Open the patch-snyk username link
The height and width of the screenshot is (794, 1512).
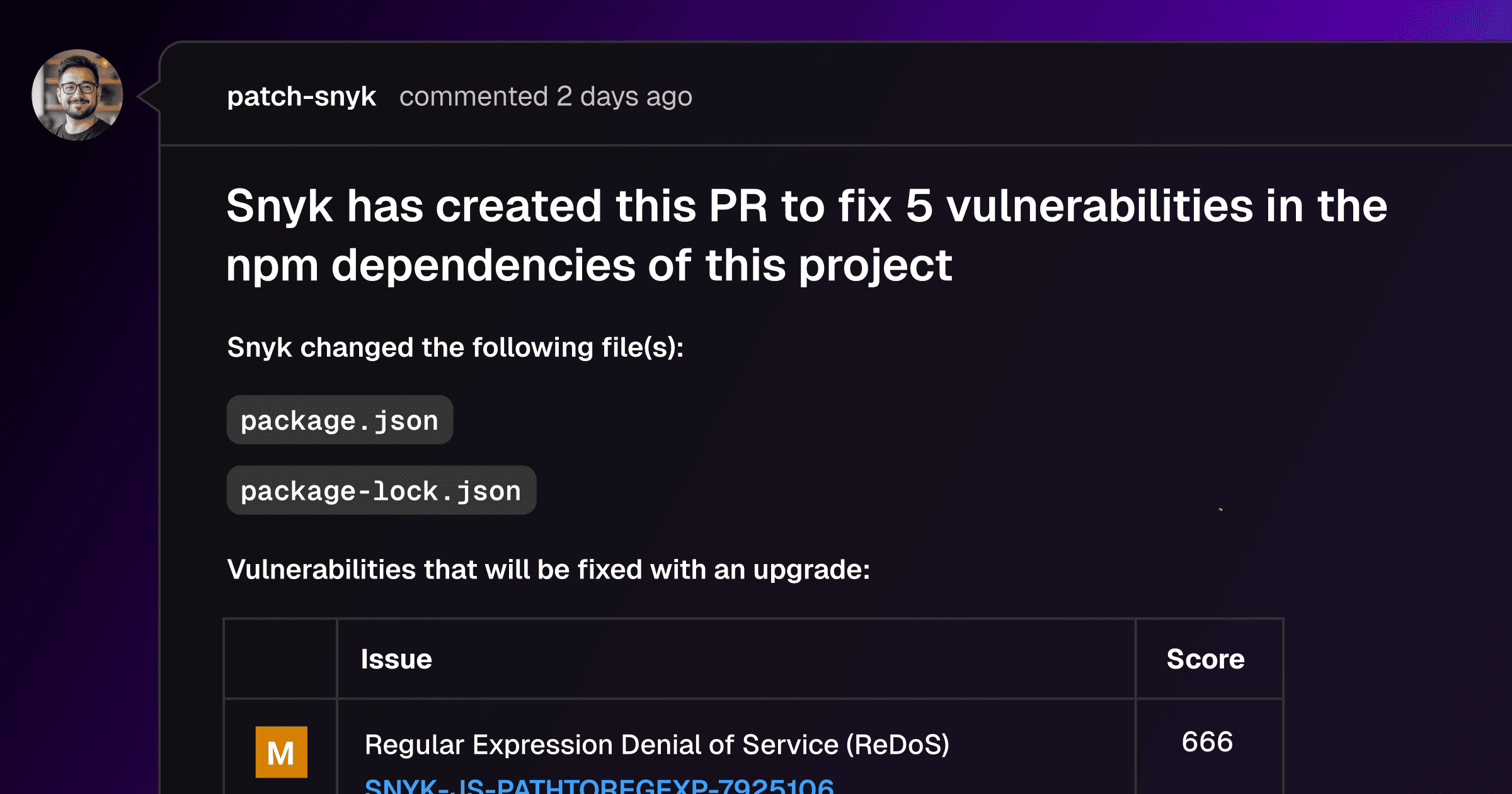[301, 96]
